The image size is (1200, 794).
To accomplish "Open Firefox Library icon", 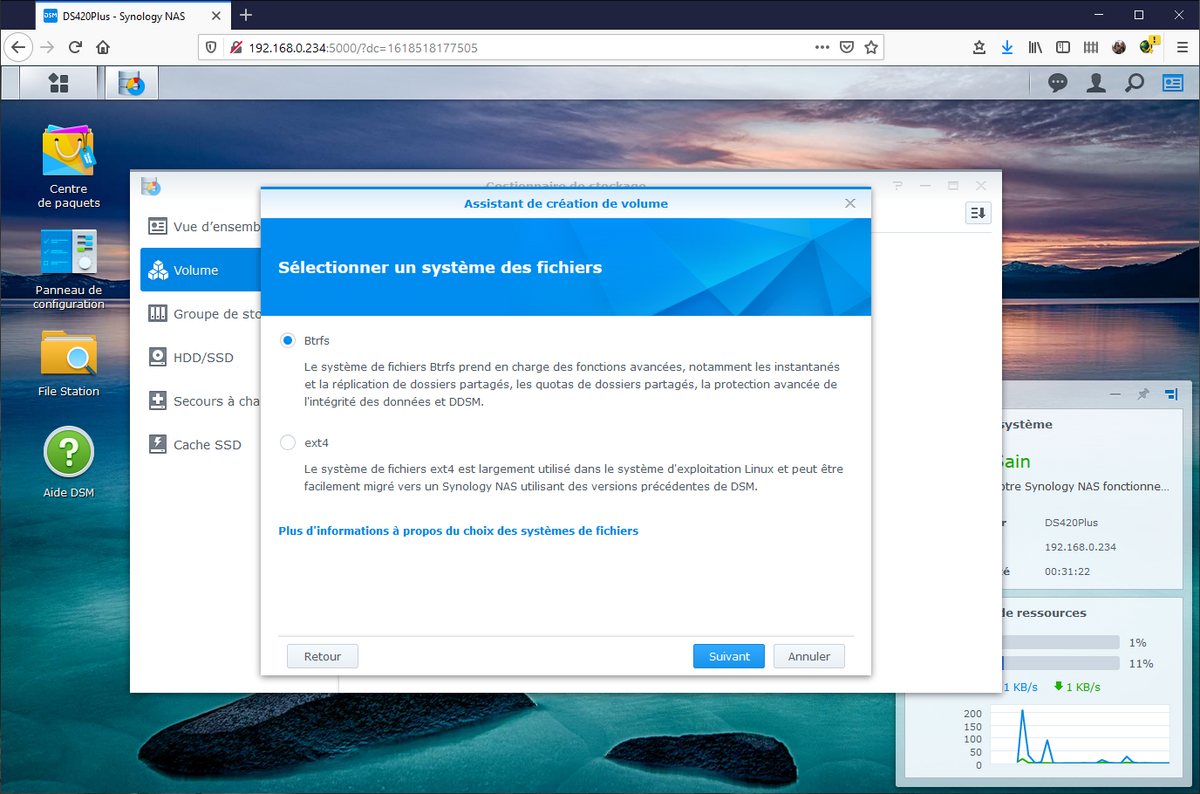I will [1036, 47].
